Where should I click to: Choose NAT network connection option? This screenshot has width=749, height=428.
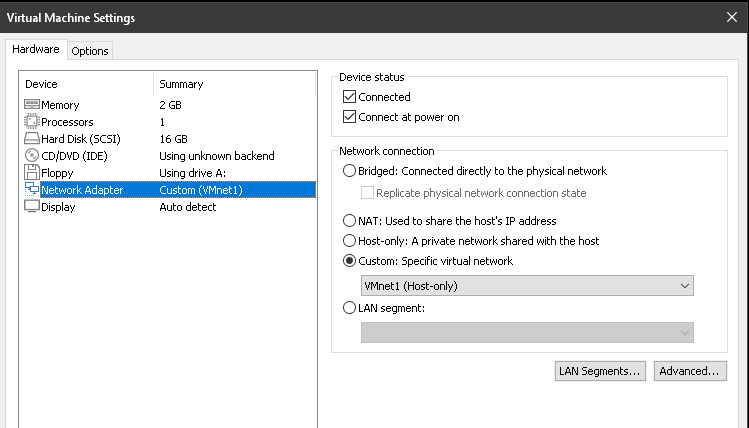click(349, 220)
